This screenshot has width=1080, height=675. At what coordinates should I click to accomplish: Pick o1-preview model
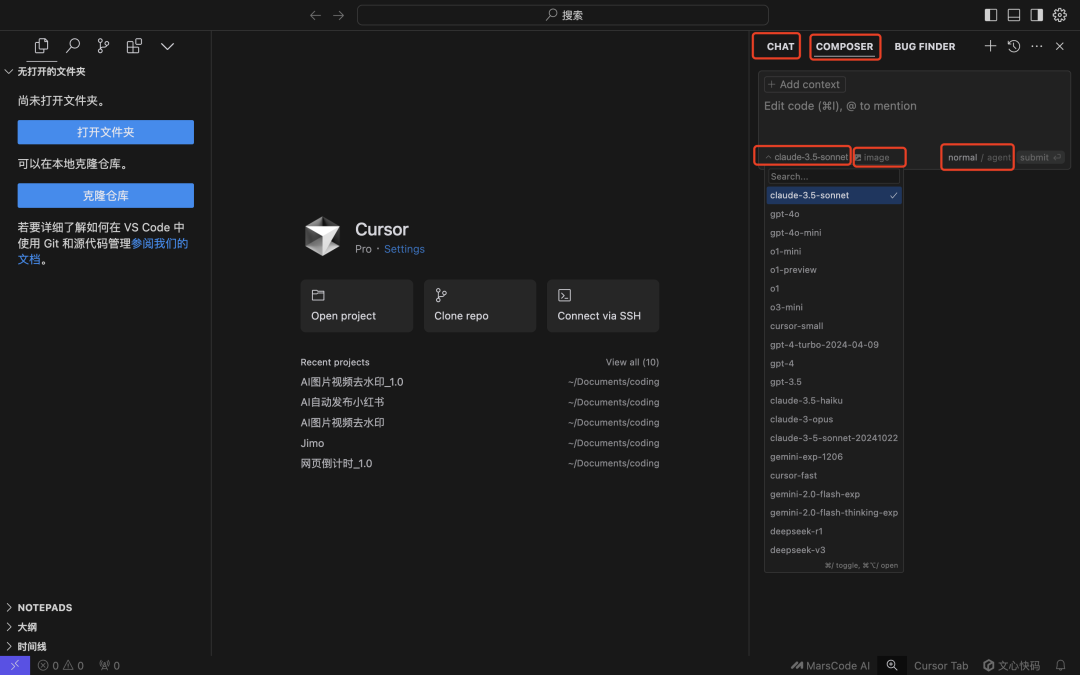pyautogui.click(x=833, y=270)
